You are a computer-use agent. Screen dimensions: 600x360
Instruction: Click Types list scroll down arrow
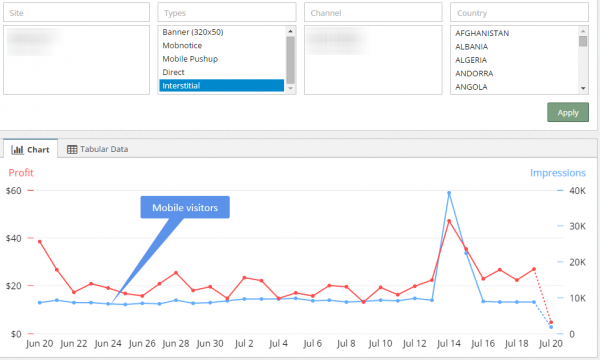[290, 88]
